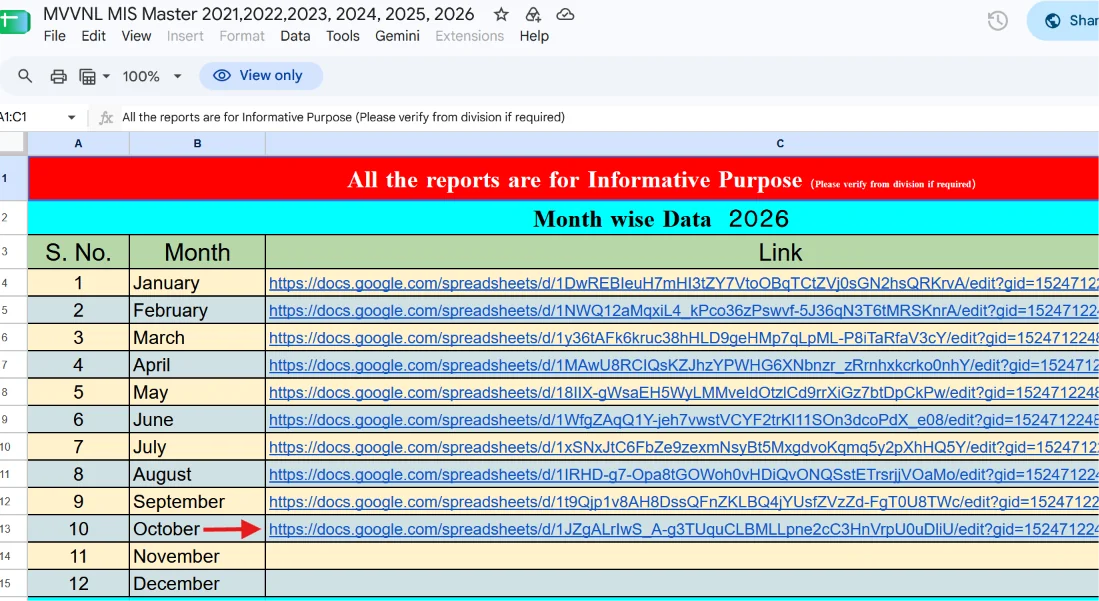Viewport: 1099px width, 601px height.
Task: Open the February spreadsheet link
Action: 683,311
